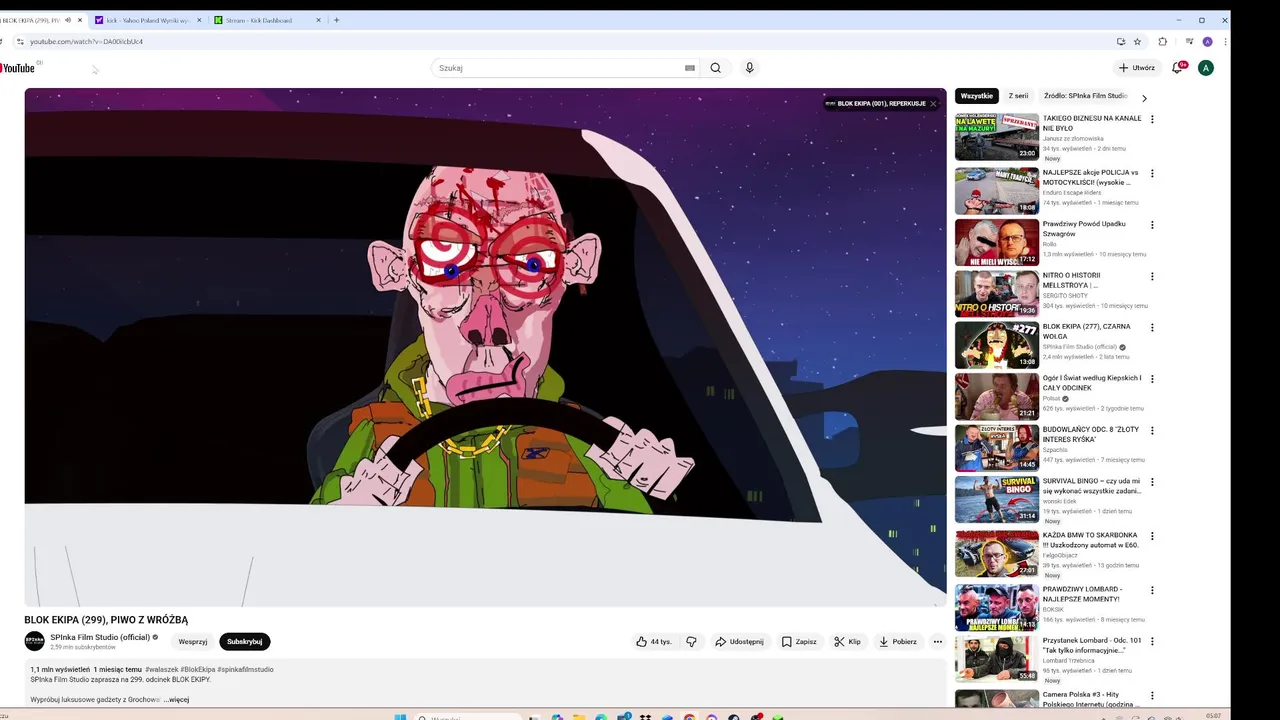
Task: Open the media controls icon in Chrome toolbar
Action: click(x=1189, y=42)
